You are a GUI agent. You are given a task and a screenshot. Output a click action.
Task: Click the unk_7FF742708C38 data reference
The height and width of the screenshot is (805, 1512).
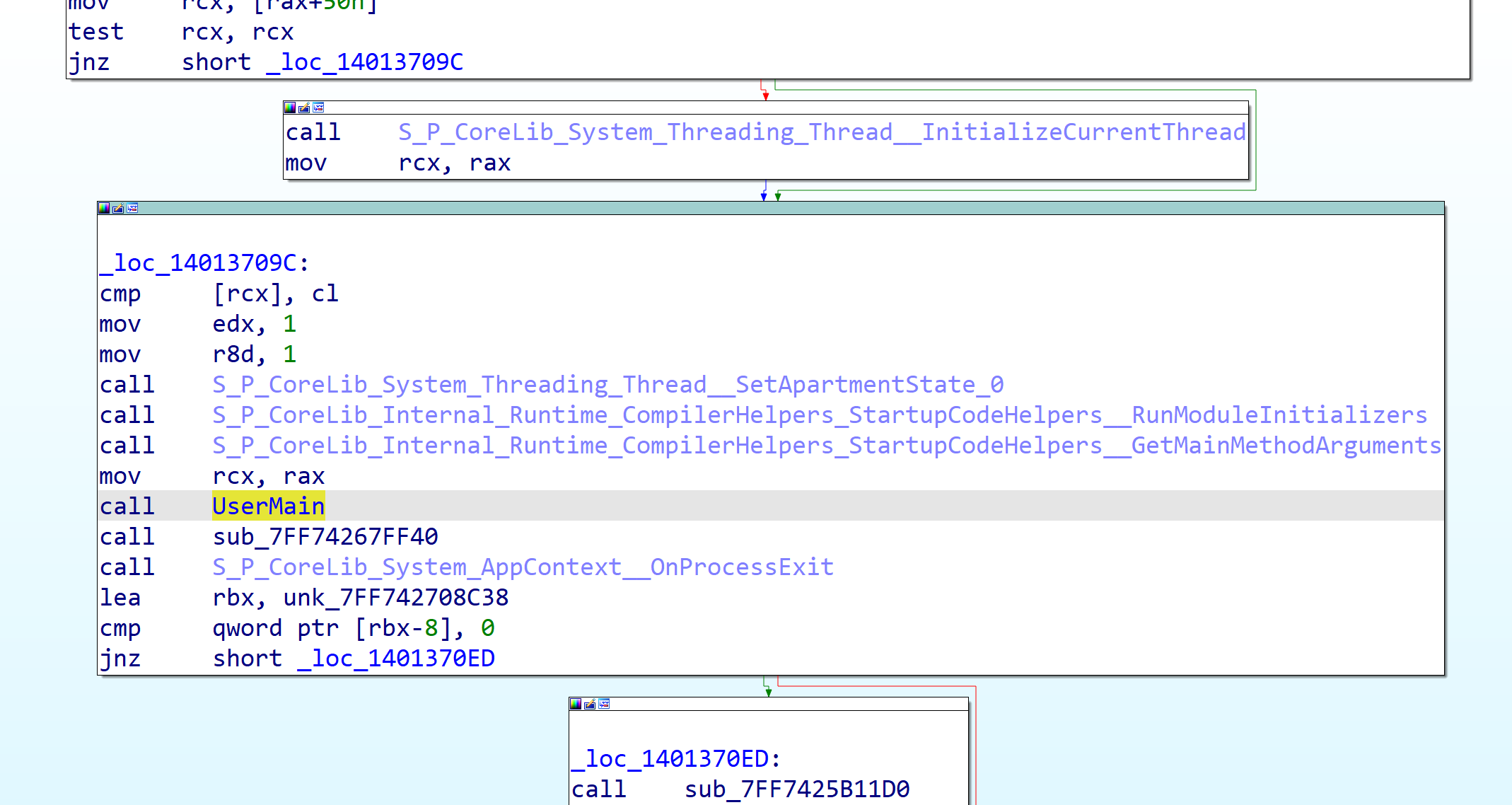[395, 598]
